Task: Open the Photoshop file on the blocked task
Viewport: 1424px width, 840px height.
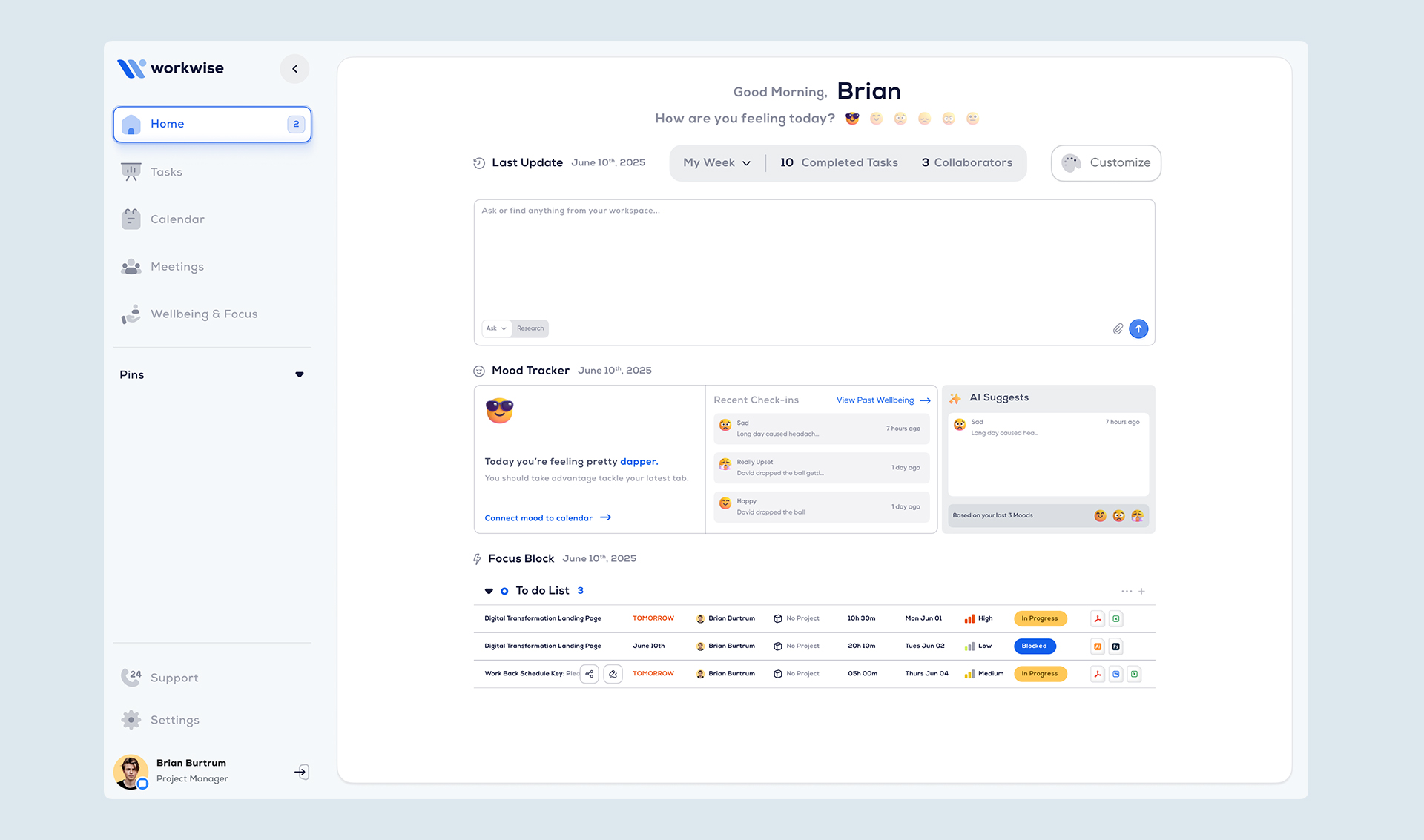Action: [1115, 646]
